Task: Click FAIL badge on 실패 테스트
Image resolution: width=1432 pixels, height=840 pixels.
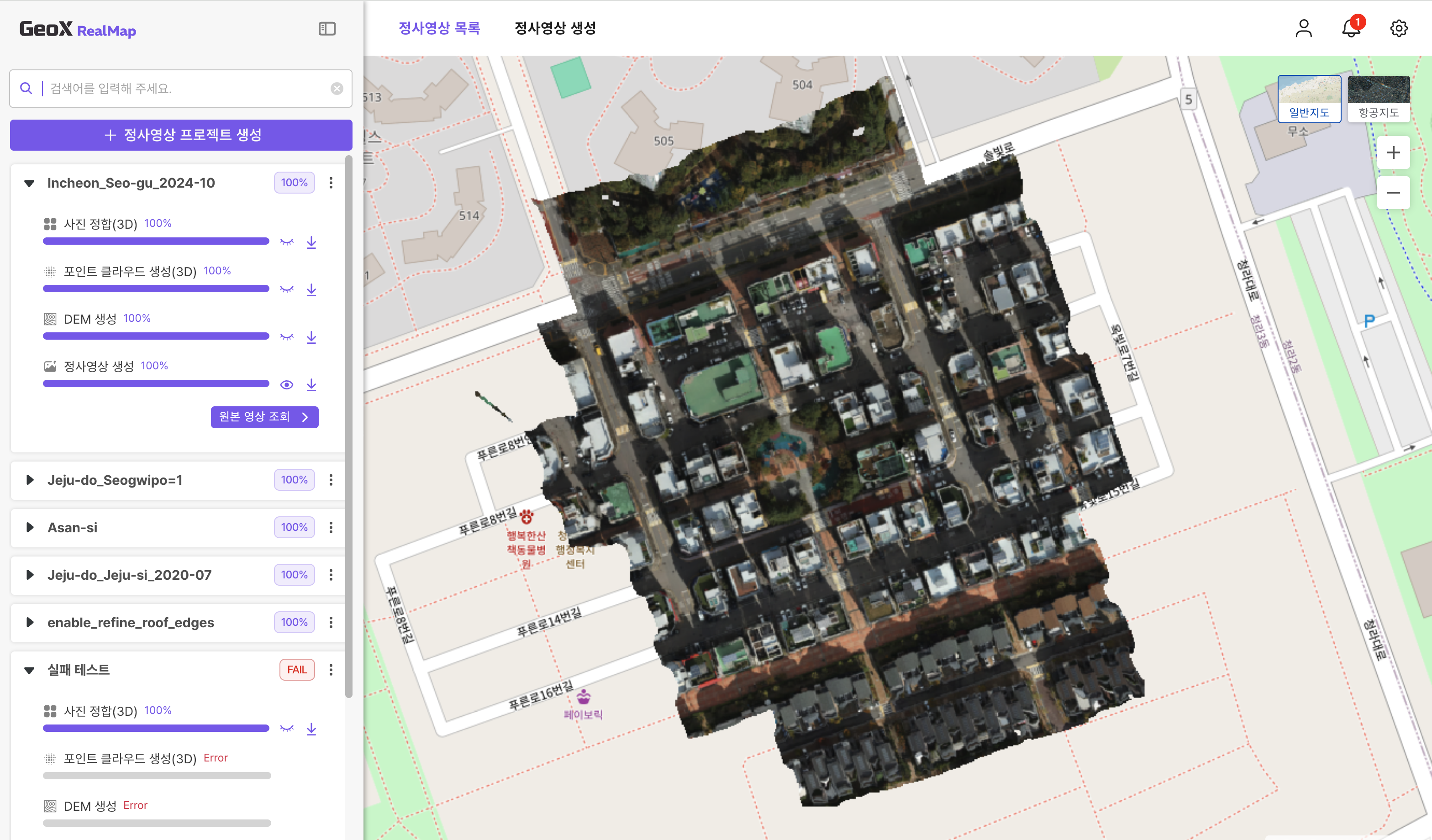Action: [x=297, y=670]
